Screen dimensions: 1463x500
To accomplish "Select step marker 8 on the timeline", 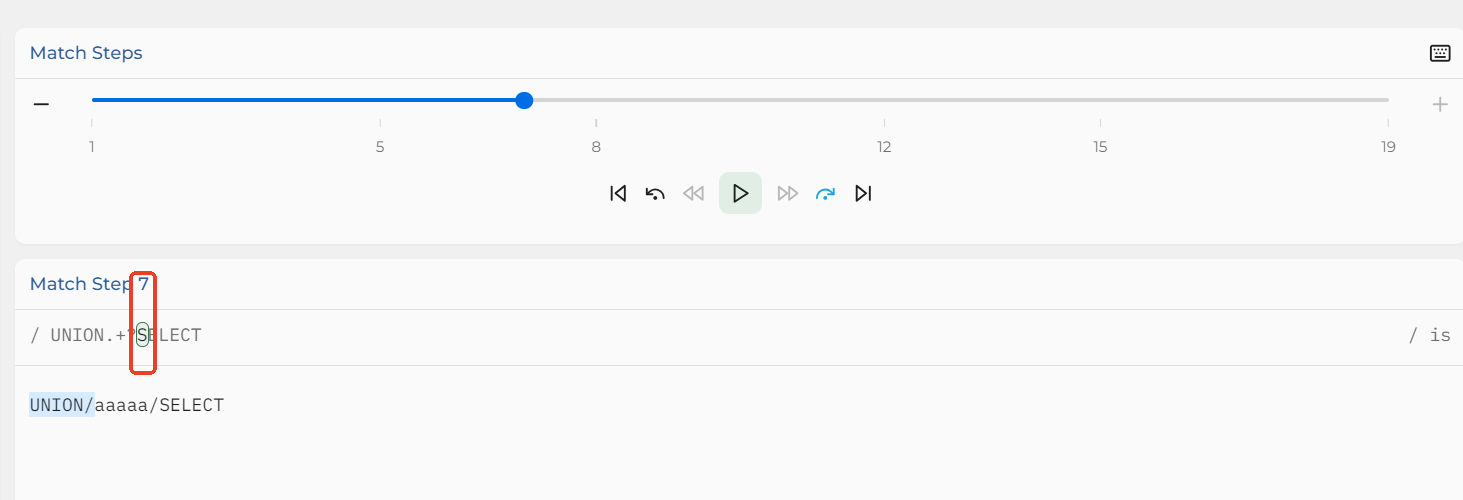I will tap(596, 147).
